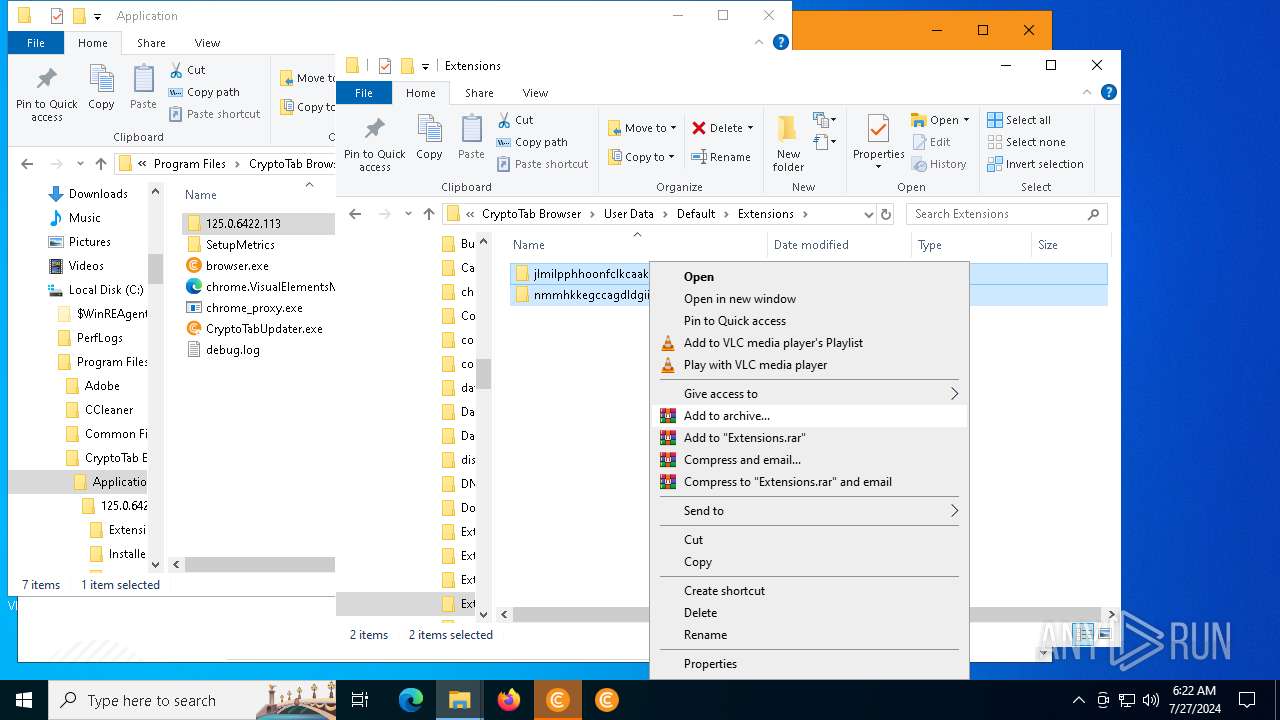1280x720 pixels.
Task: Expand Send to submenu
Action: [809, 511]
